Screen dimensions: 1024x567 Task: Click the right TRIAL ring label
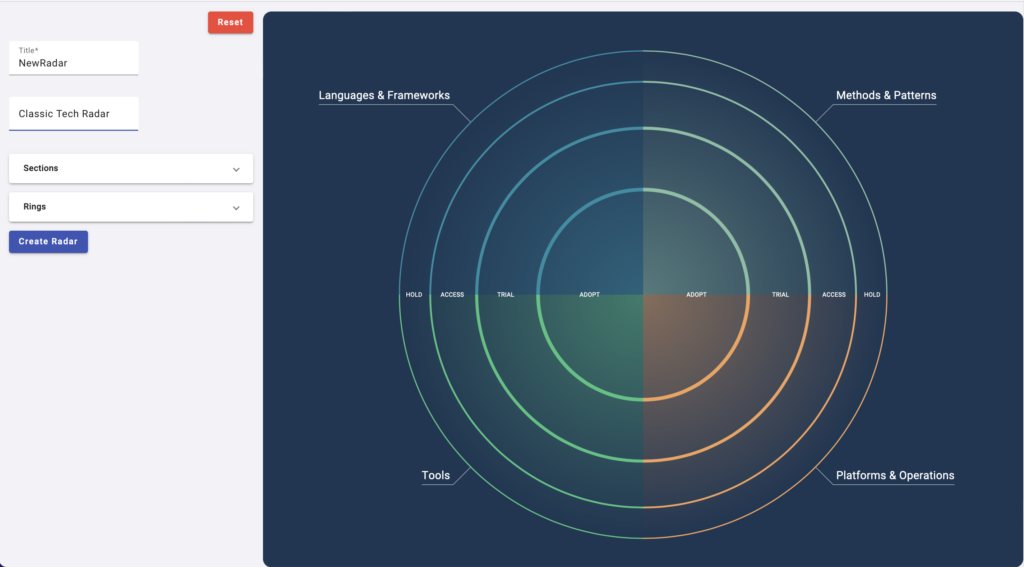pyautogui.click(x=780, y=295)
